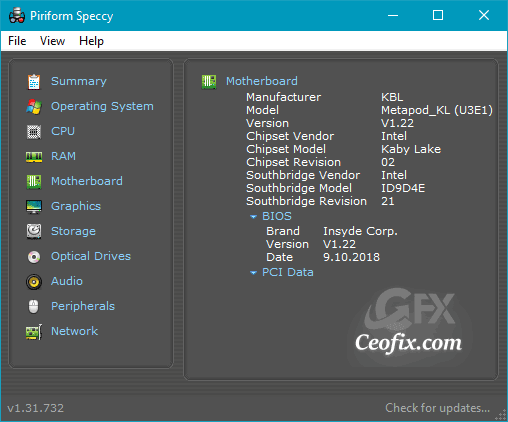The image size is (508, 422).
Task: Click the PCI Data heading
Action: tap(288, 272)
